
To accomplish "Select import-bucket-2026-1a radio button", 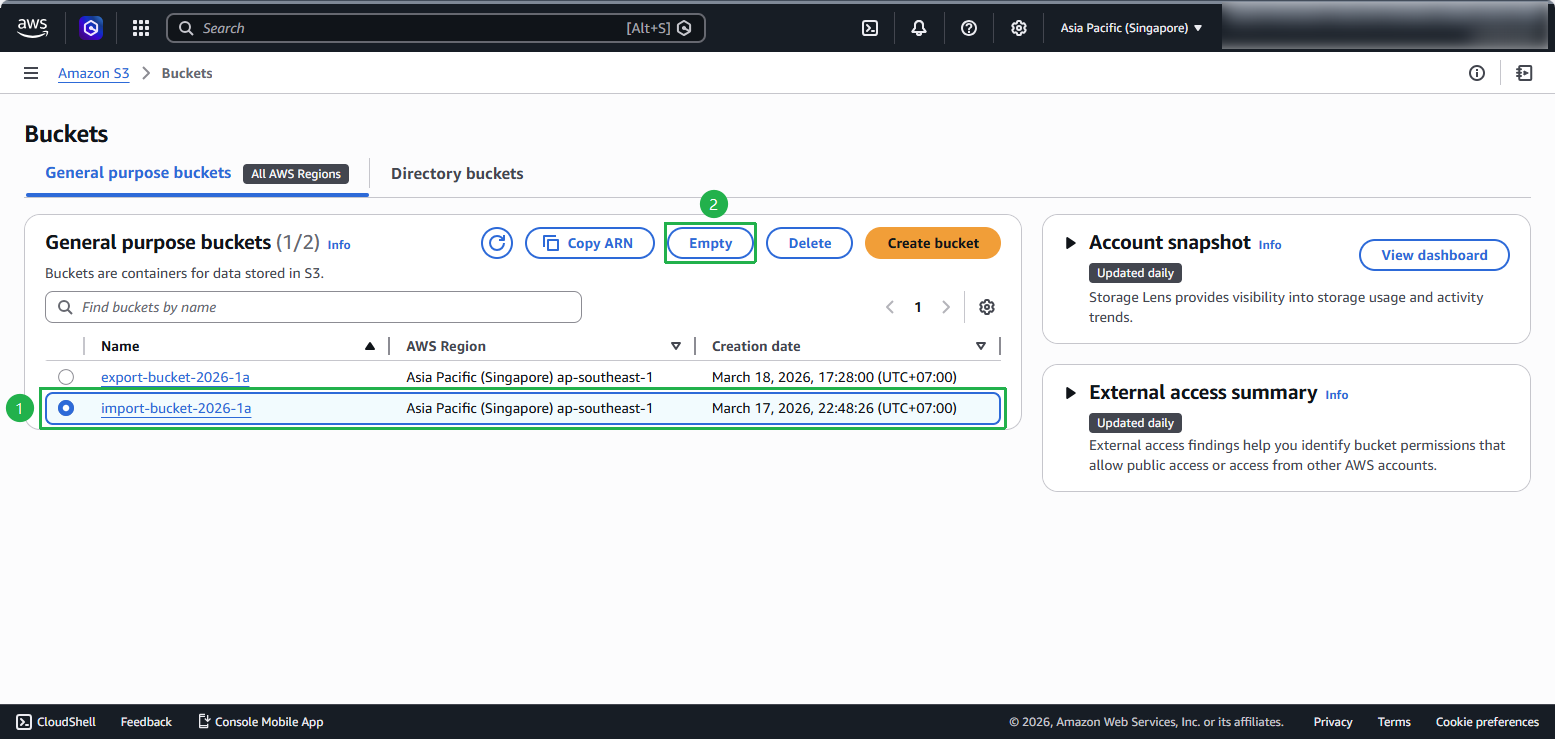I will [66, 408].
